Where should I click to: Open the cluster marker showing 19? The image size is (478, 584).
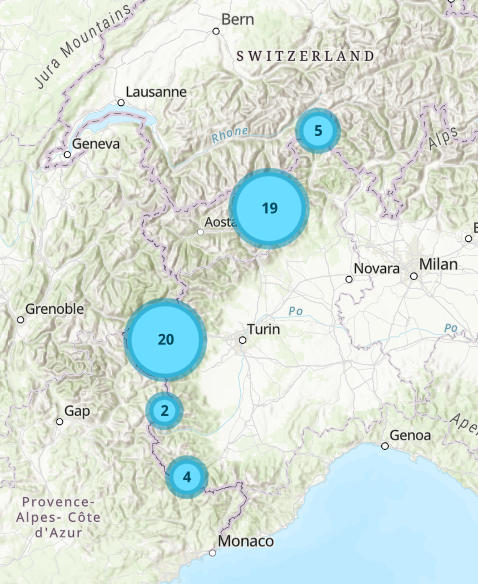(269, 208)
